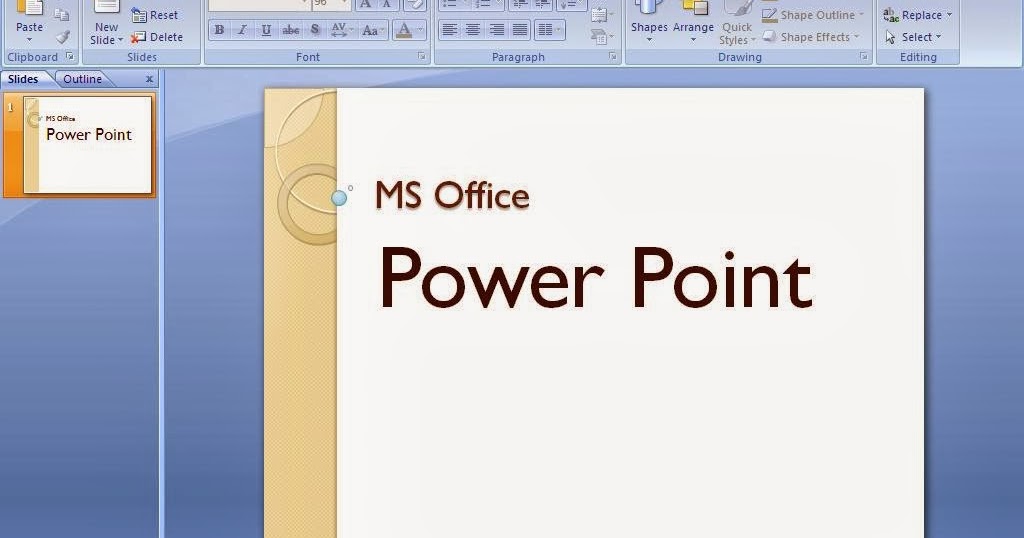Click the New Slide icon

pos(106,7)
